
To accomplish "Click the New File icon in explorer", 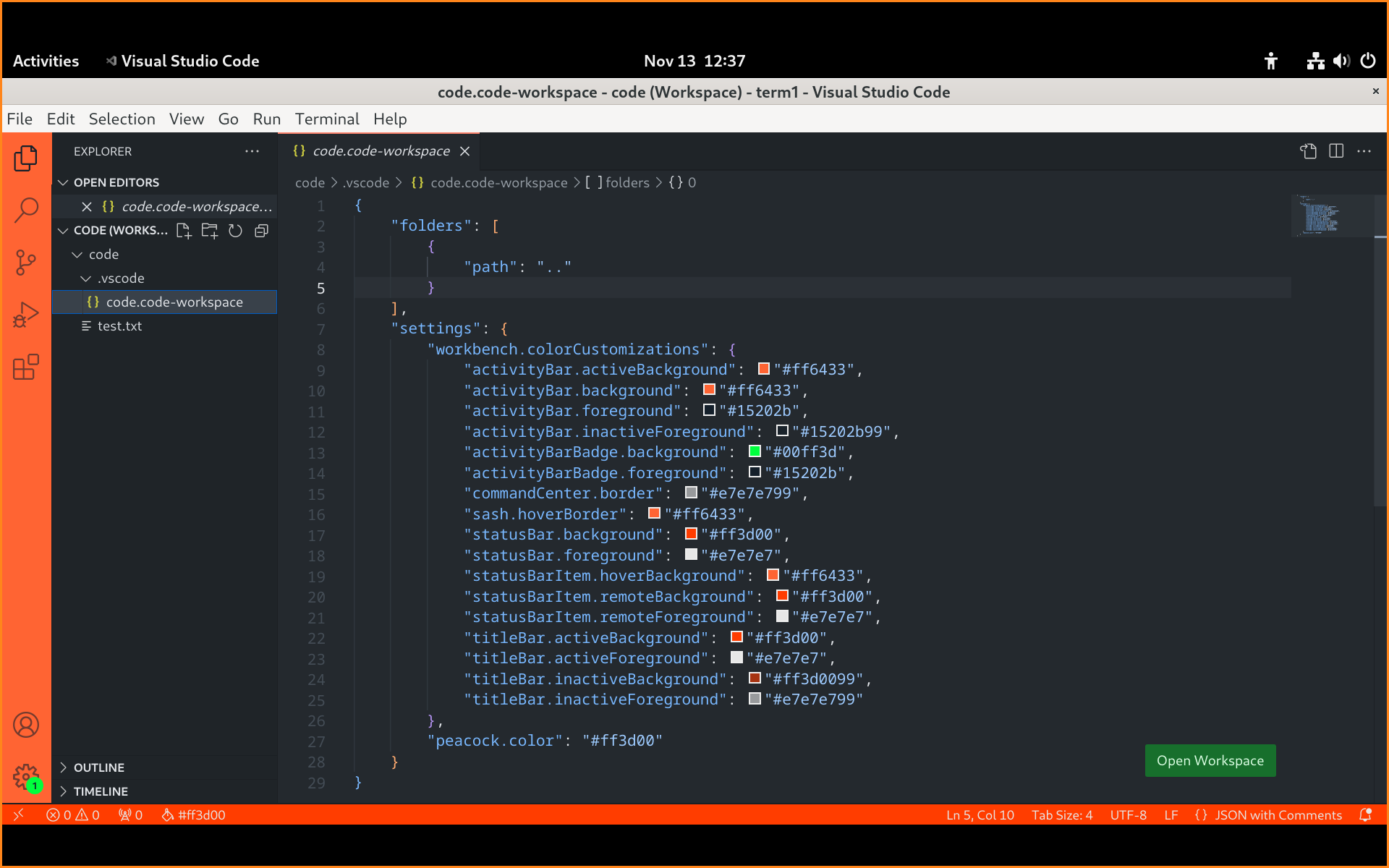I will tap(184, 231).
